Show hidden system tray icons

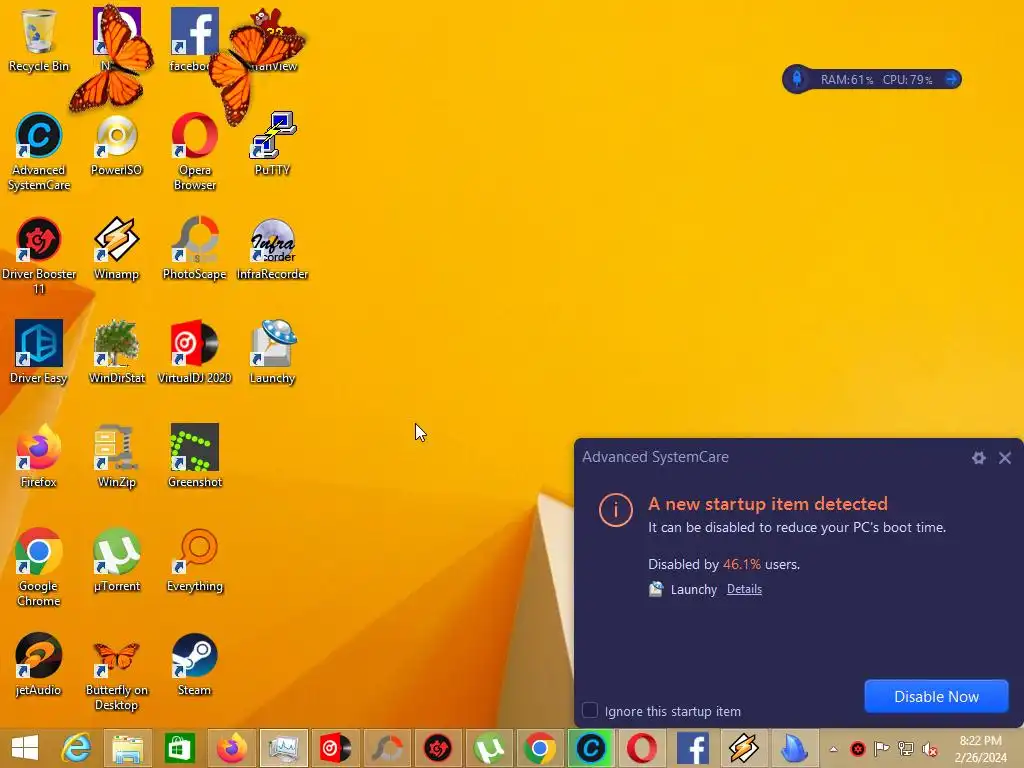pos(833,749)
